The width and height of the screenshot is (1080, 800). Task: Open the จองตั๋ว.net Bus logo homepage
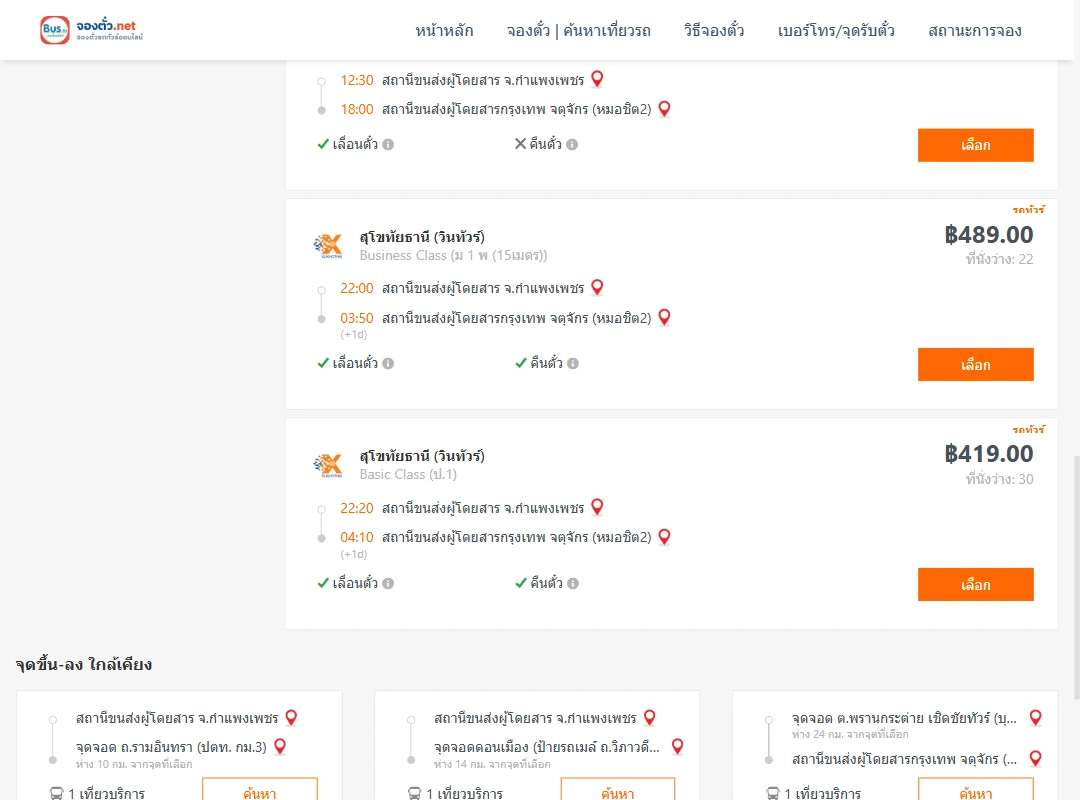click(x=92, y=30)
